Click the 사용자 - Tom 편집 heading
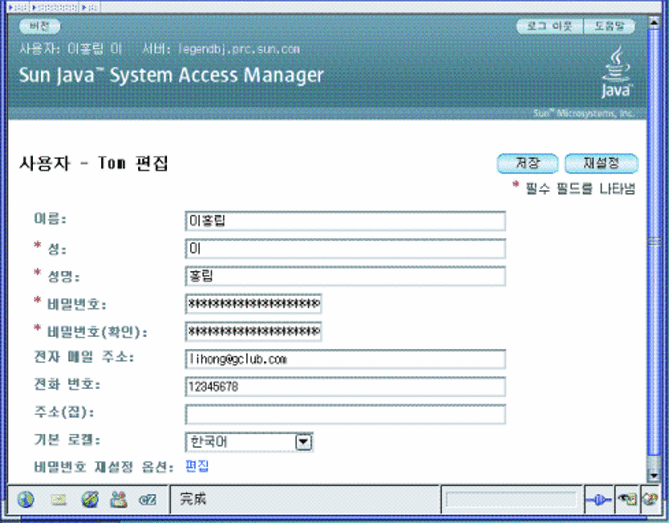Image resolution: width=669 pixels, height=524 pixels. click(94, 163)
